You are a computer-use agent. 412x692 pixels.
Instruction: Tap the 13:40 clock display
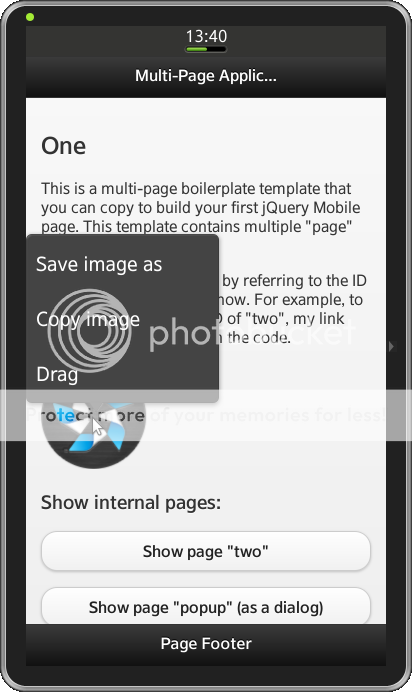pos(206,36)
